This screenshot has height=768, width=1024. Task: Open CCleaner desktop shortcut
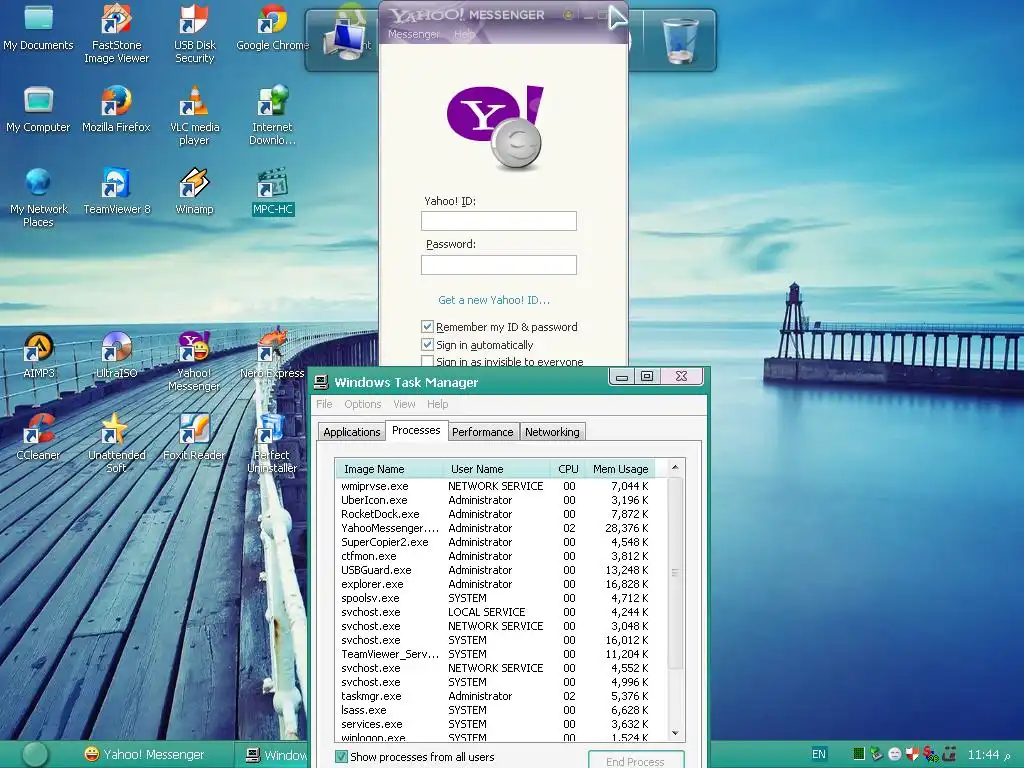[x=39, y=438]
